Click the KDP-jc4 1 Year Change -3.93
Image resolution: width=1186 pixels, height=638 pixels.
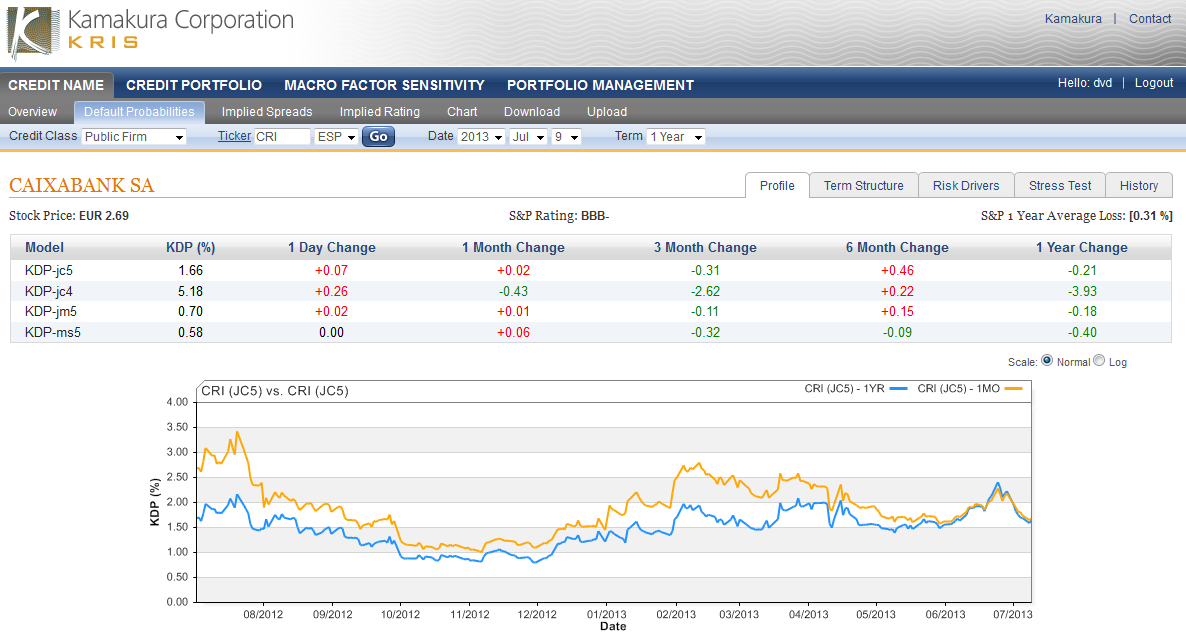click(x=1082, y=291)
